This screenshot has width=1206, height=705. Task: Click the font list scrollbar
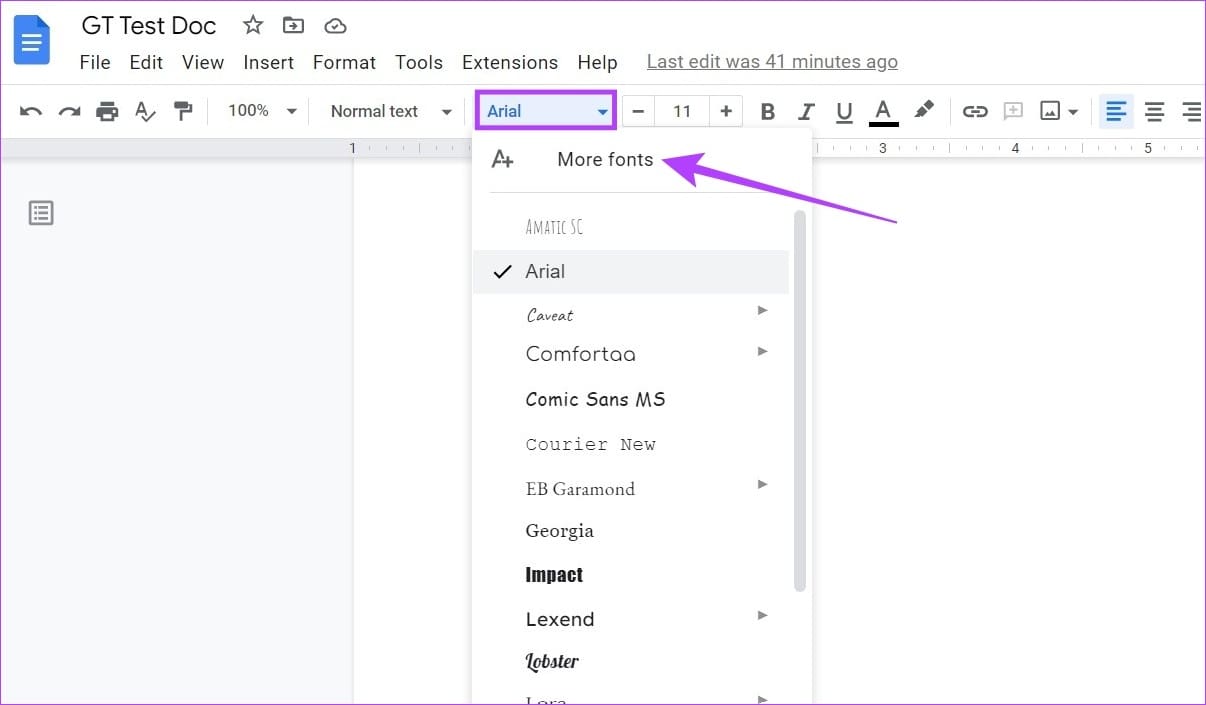tap(800, 400)
